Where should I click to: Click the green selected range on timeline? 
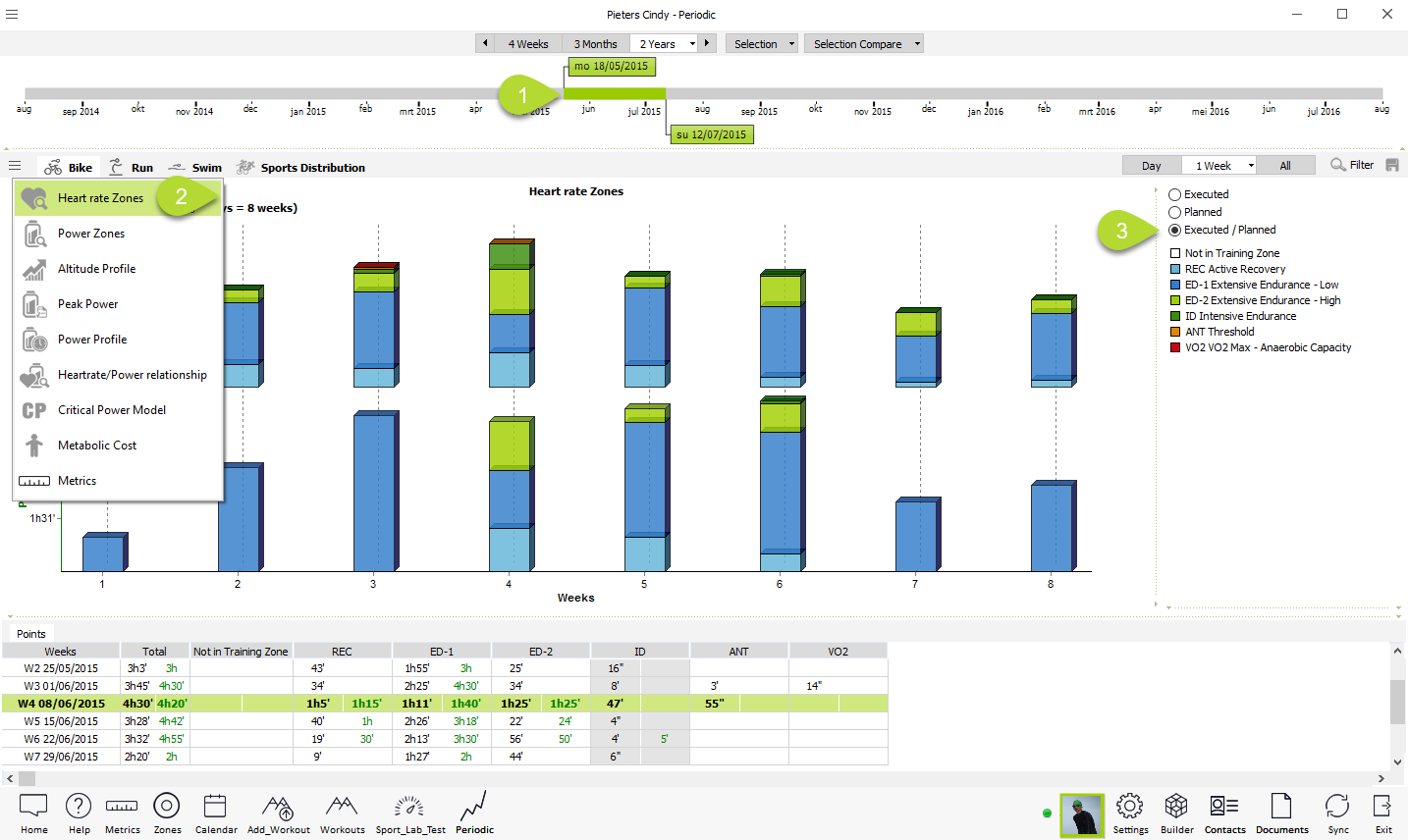615,94
